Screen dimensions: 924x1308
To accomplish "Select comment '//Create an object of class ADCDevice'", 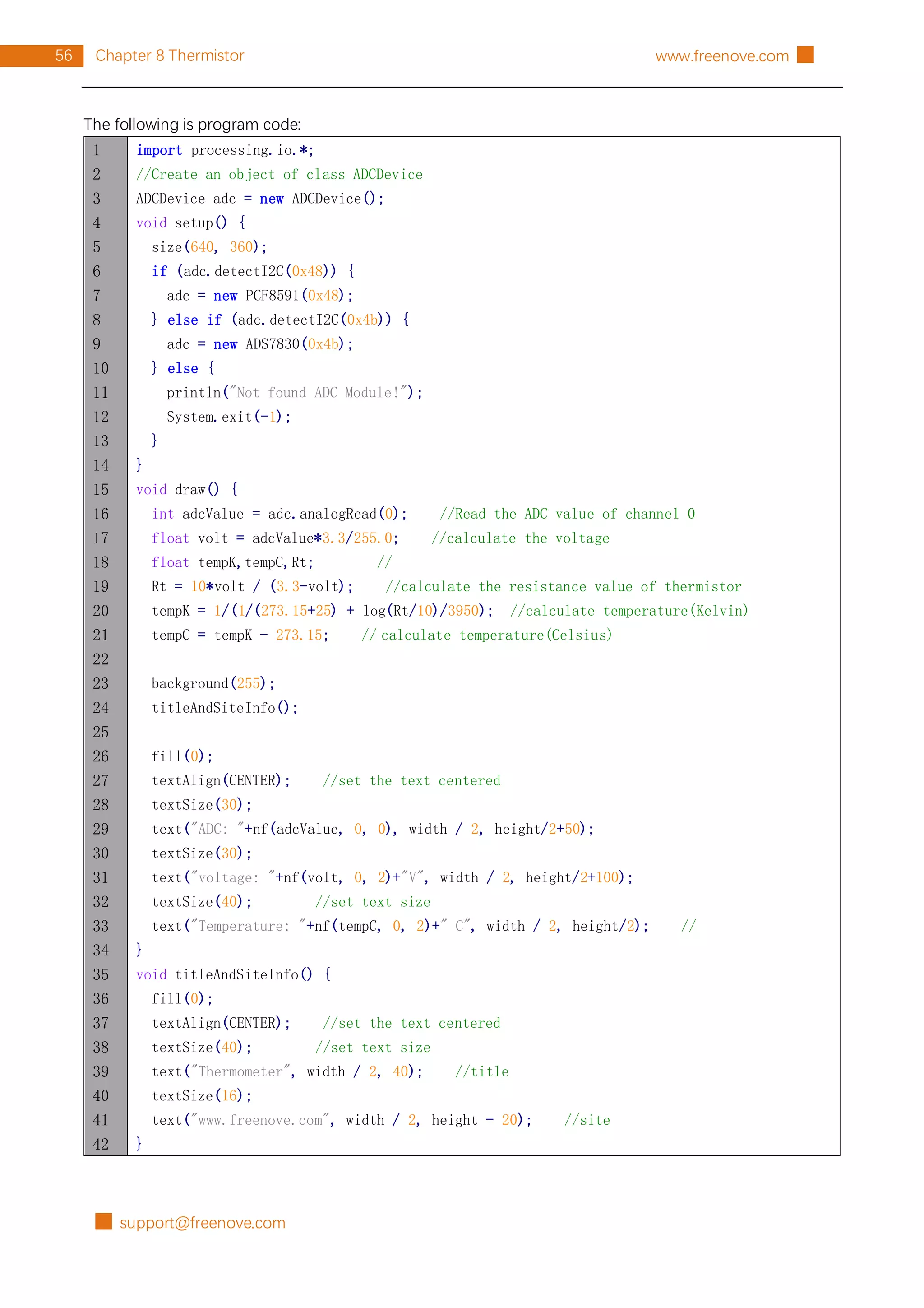I will point(280,174).
